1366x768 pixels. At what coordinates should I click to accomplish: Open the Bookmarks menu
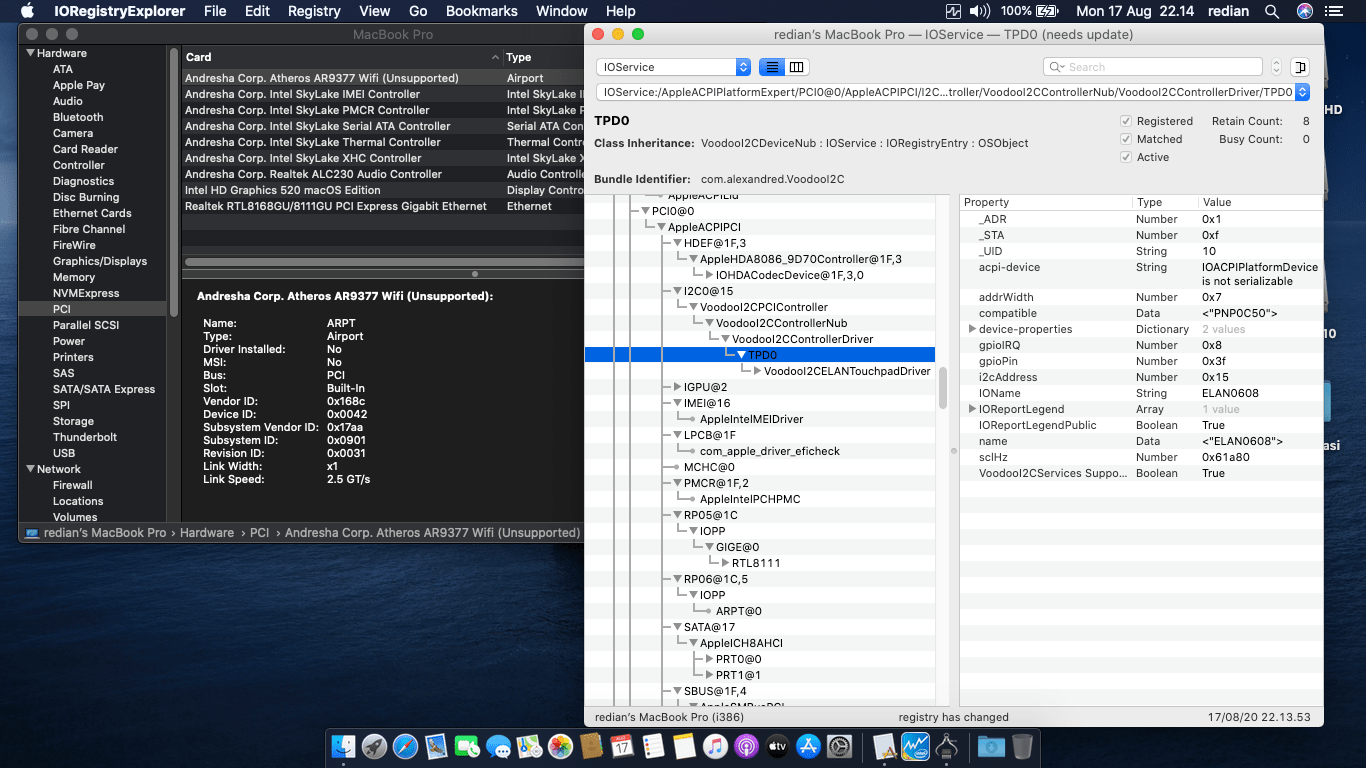click(482, 11)
